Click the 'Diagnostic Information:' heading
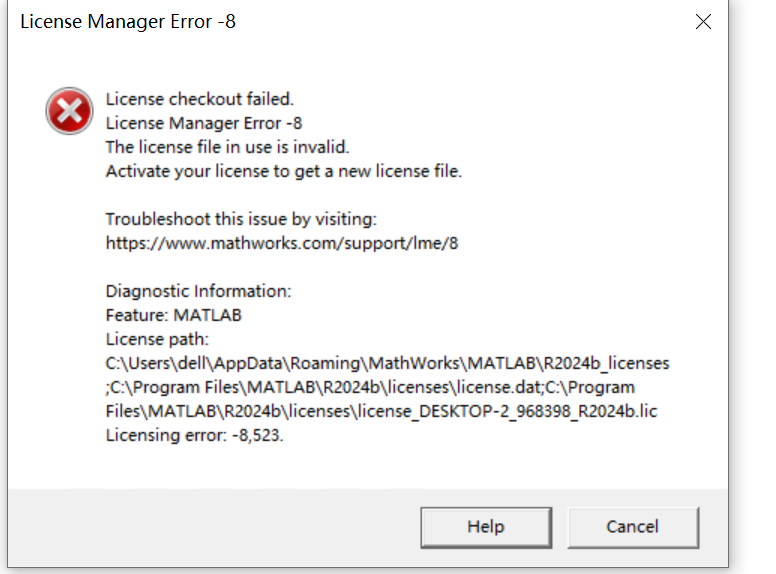Screen dimensions: 776x574 [198, 291]
